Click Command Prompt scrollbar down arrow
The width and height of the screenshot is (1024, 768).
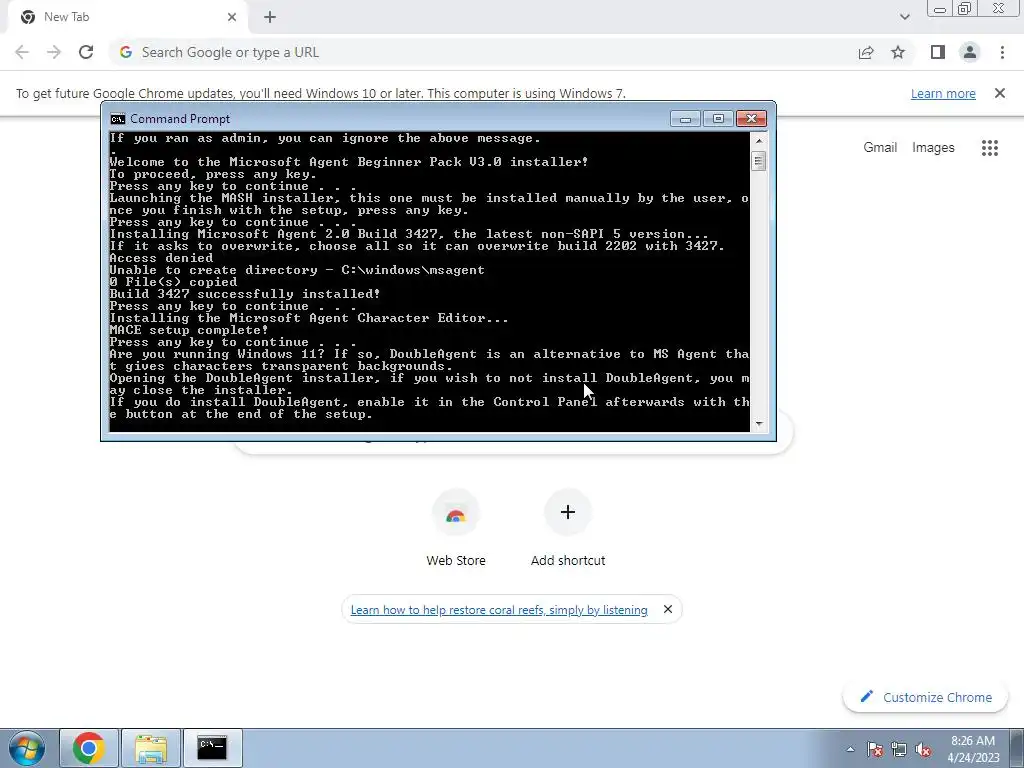[758, 424]
